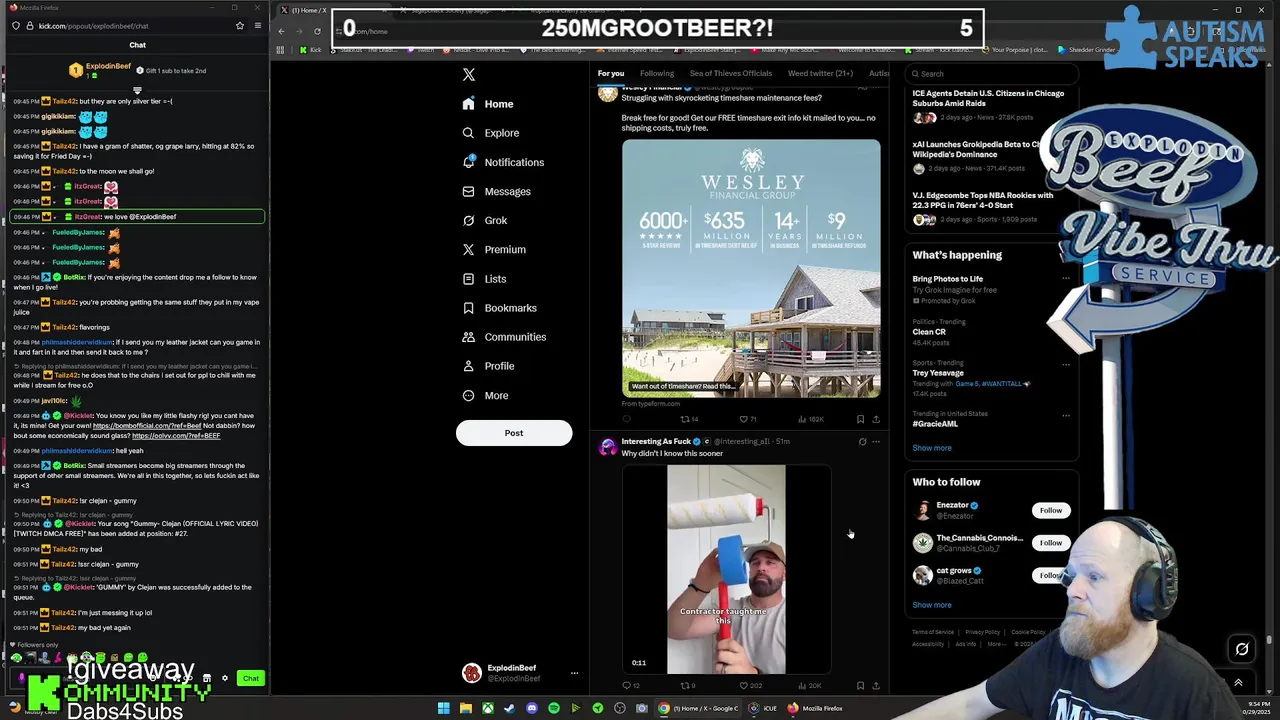Viewport: 1280px width, 720px height.
Task: Switch to Sea of Thieves Officials tab
Action: 731,73
